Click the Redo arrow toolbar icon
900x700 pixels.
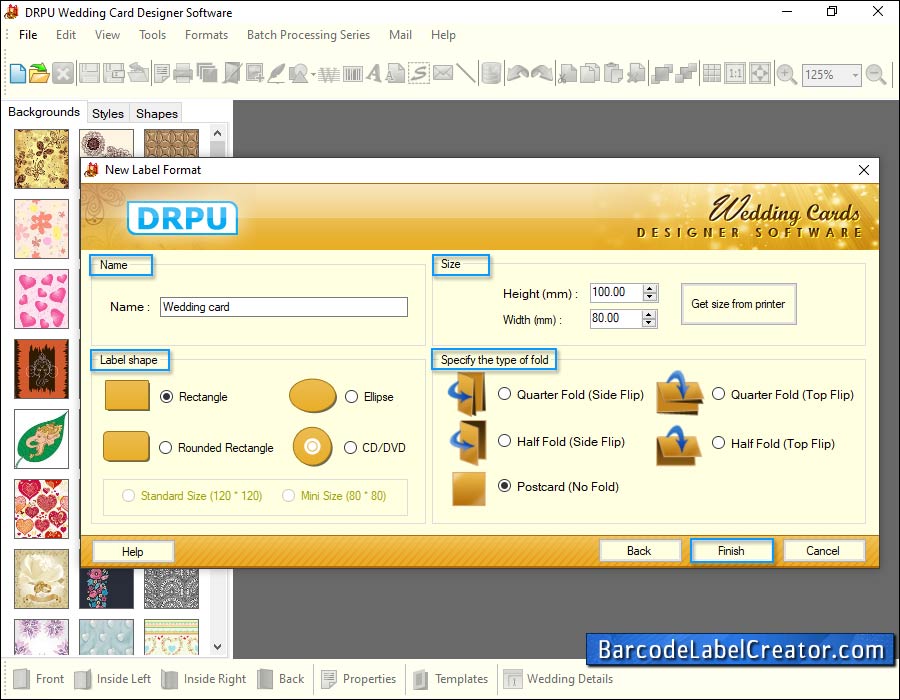tap(542, 73)
